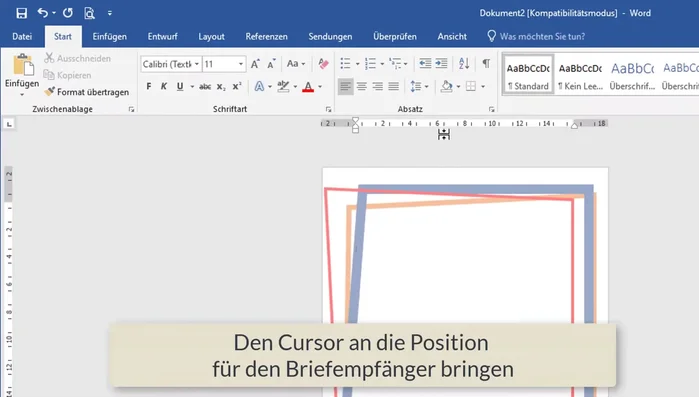Click the 'Was möchten Sie tun?' search box

[x=536, y=37]
